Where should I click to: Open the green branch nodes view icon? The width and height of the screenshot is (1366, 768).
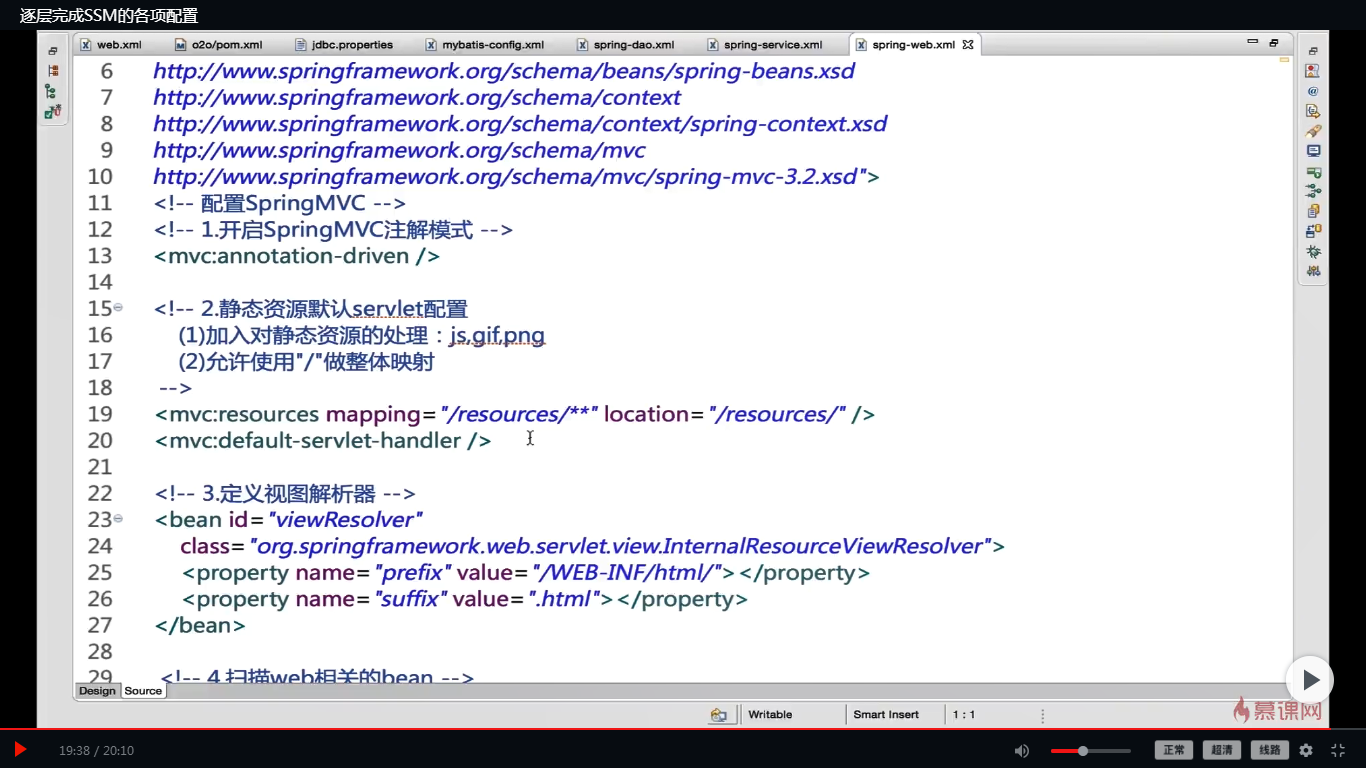pyautogui.click(x=1313, y=191)
